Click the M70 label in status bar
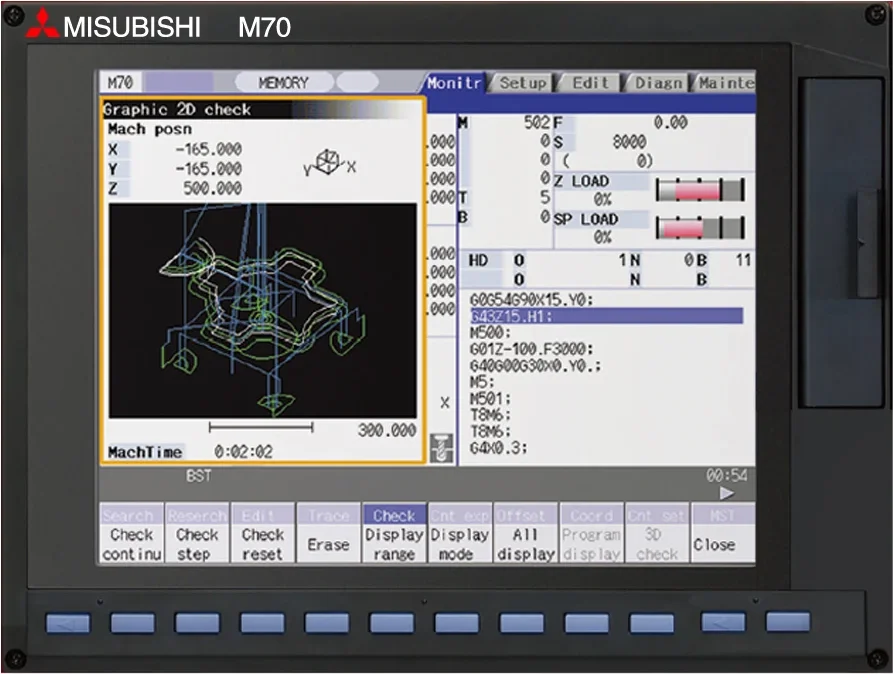 tap(120, 83)
